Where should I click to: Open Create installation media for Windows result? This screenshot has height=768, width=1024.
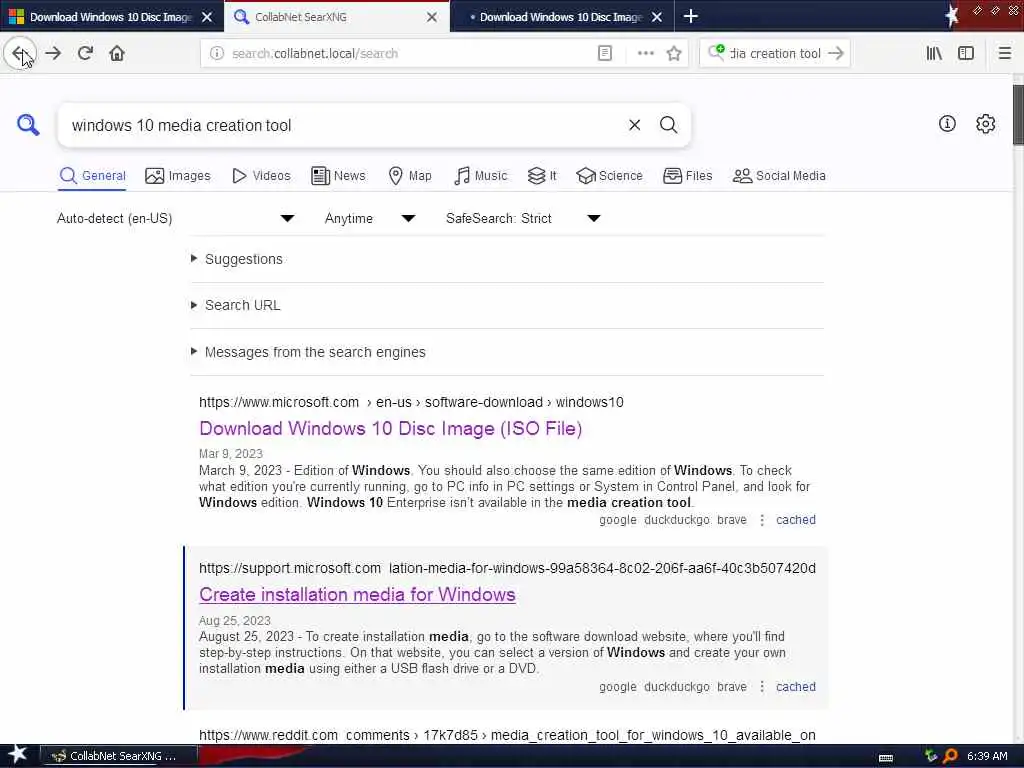click(357, 594)
